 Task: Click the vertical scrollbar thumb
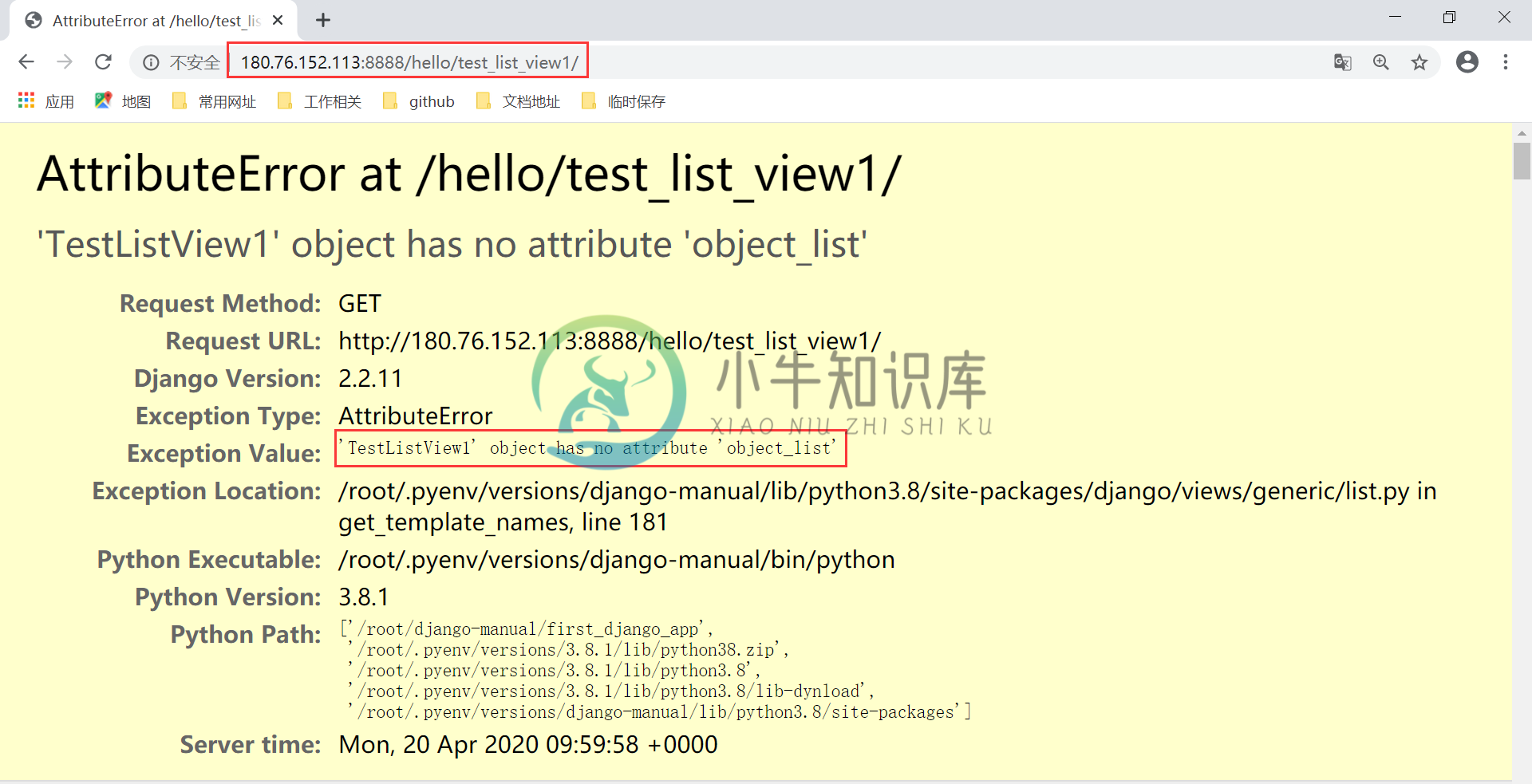(x=1522, y=161)
